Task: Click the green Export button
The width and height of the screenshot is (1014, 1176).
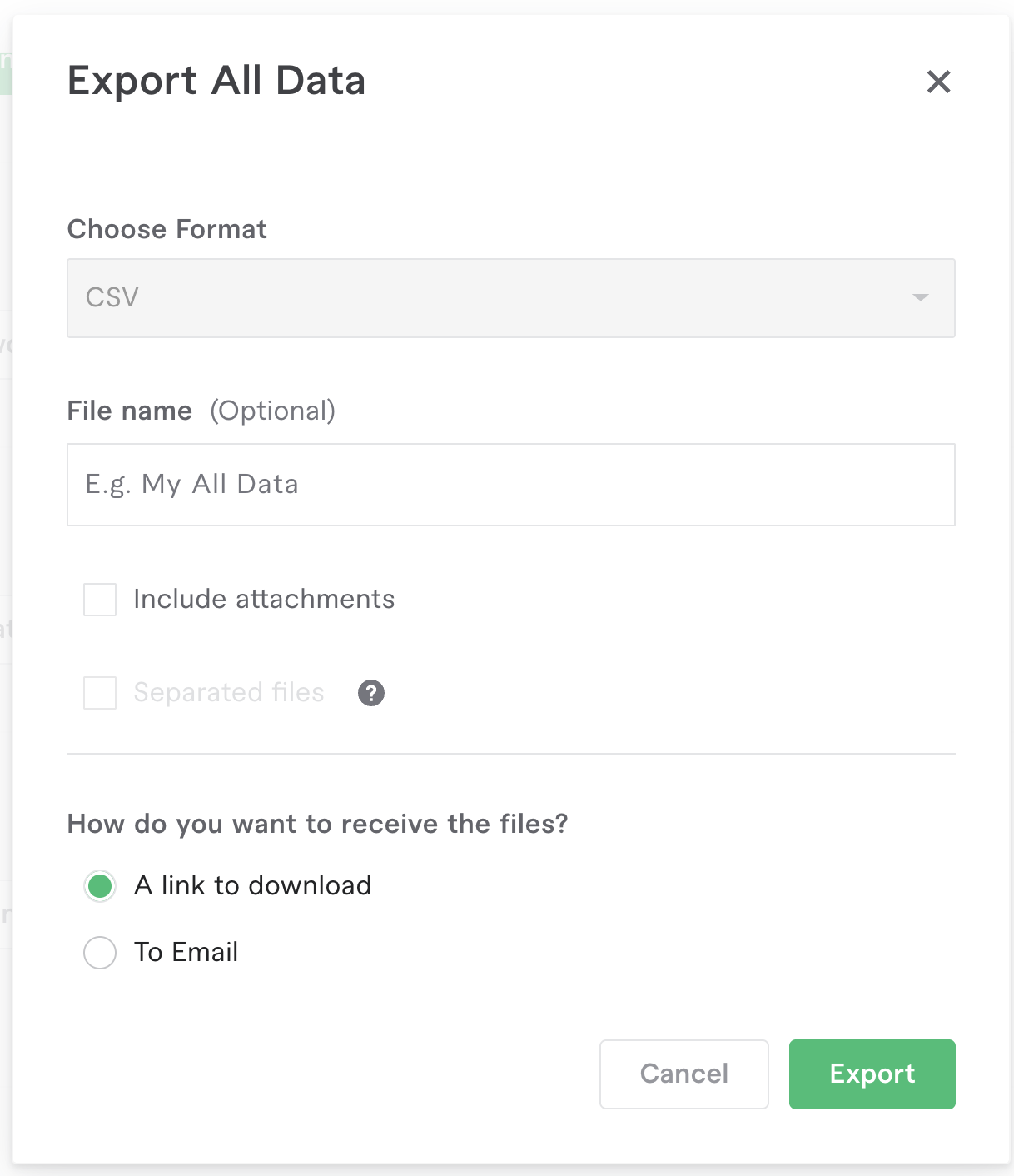Action: pyautogui.click(x=872, y=1074)
